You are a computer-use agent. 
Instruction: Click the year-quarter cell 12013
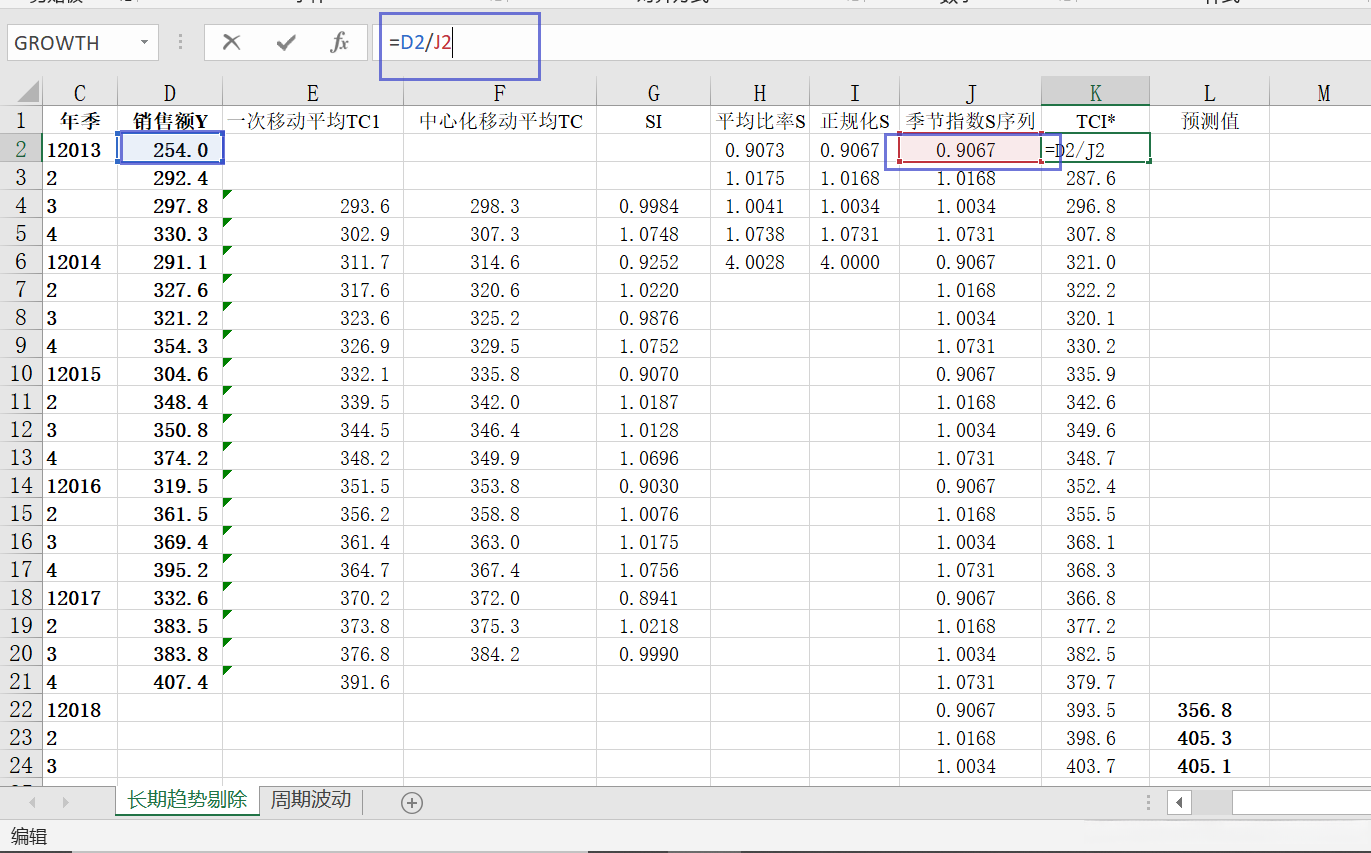pyautogui.click(x=80, y=150)
